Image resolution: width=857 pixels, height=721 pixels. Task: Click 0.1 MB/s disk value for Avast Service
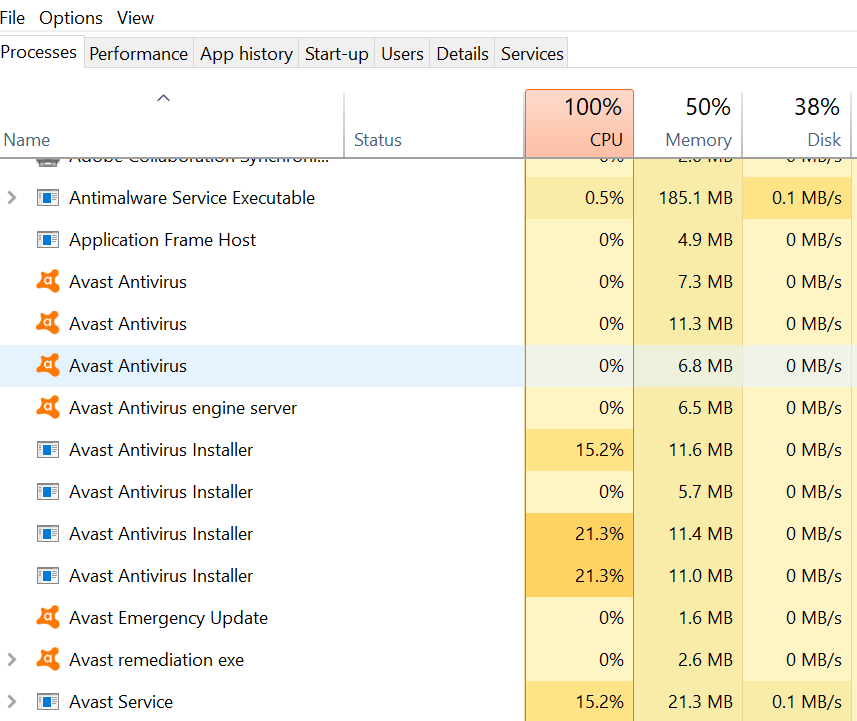807,702
